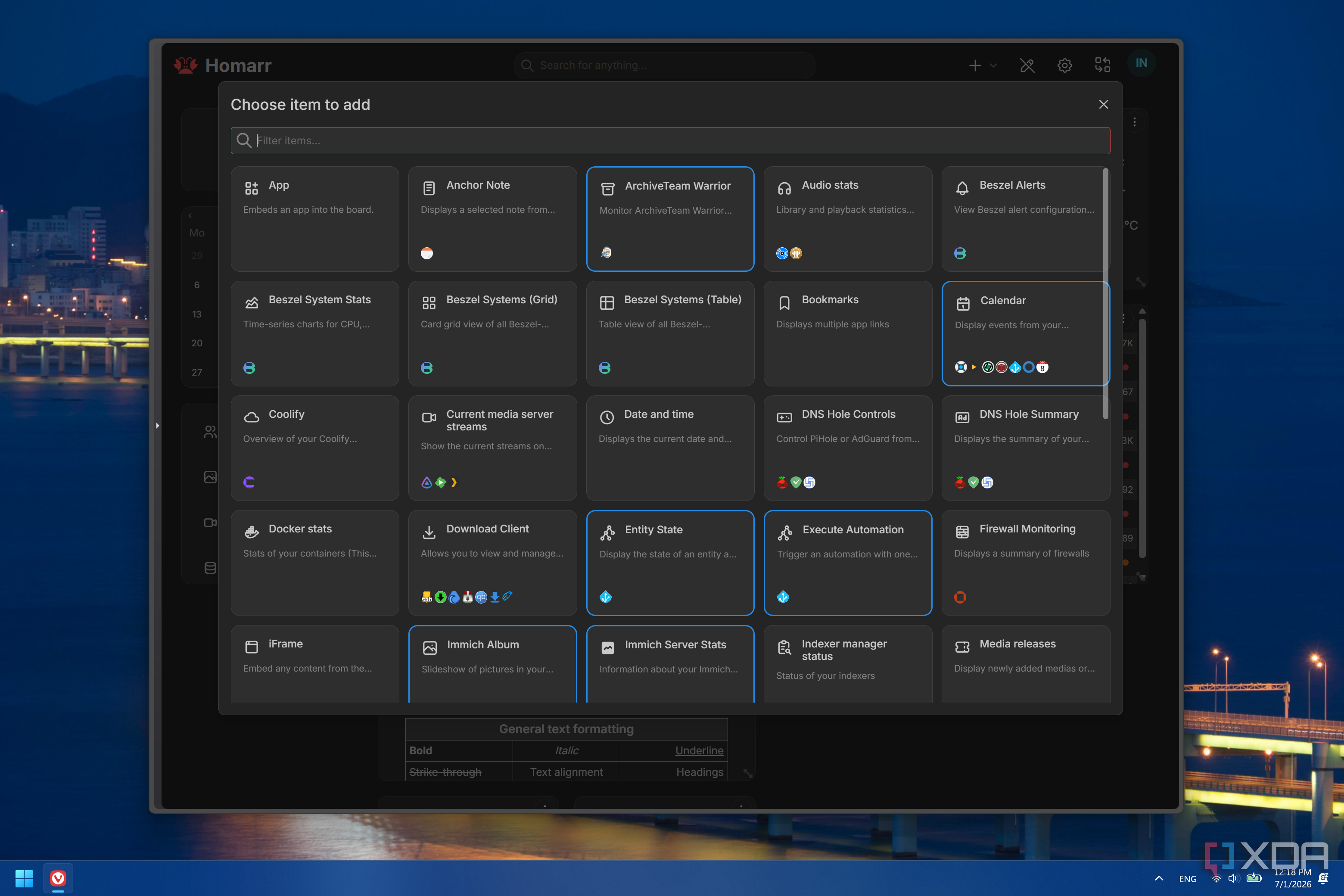Click the 'Embeds an app into the board.' text
The width and height of the screenshot is (1344, 896).
coord(308,210)
